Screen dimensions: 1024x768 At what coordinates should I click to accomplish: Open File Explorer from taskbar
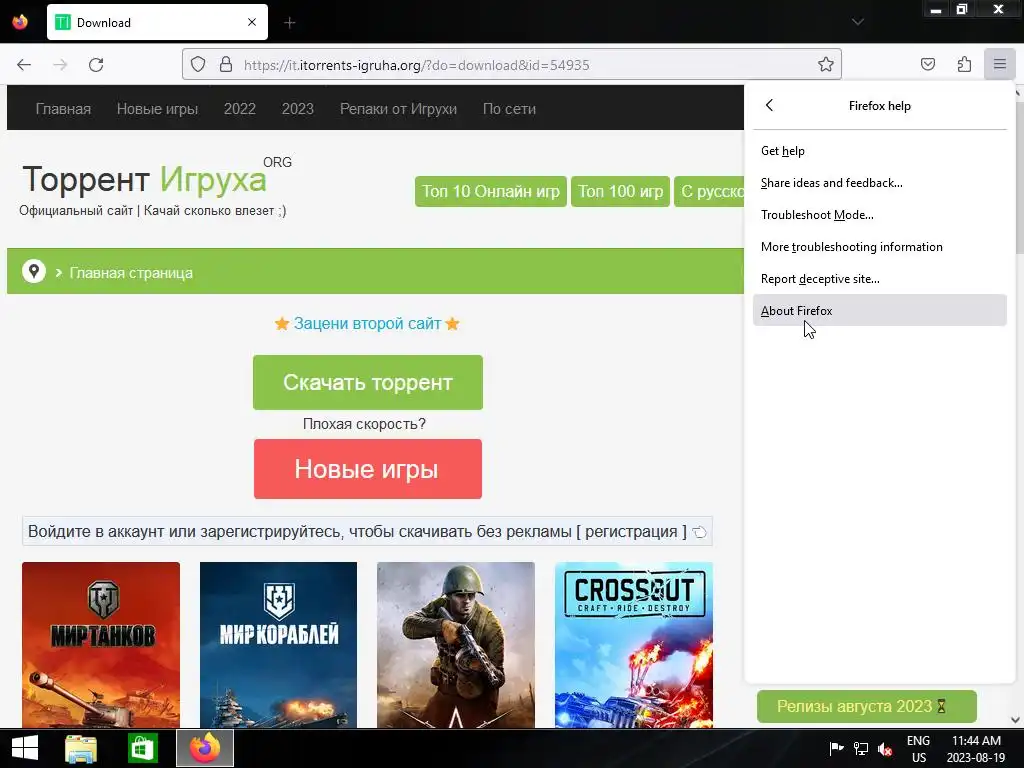(81, 748)
